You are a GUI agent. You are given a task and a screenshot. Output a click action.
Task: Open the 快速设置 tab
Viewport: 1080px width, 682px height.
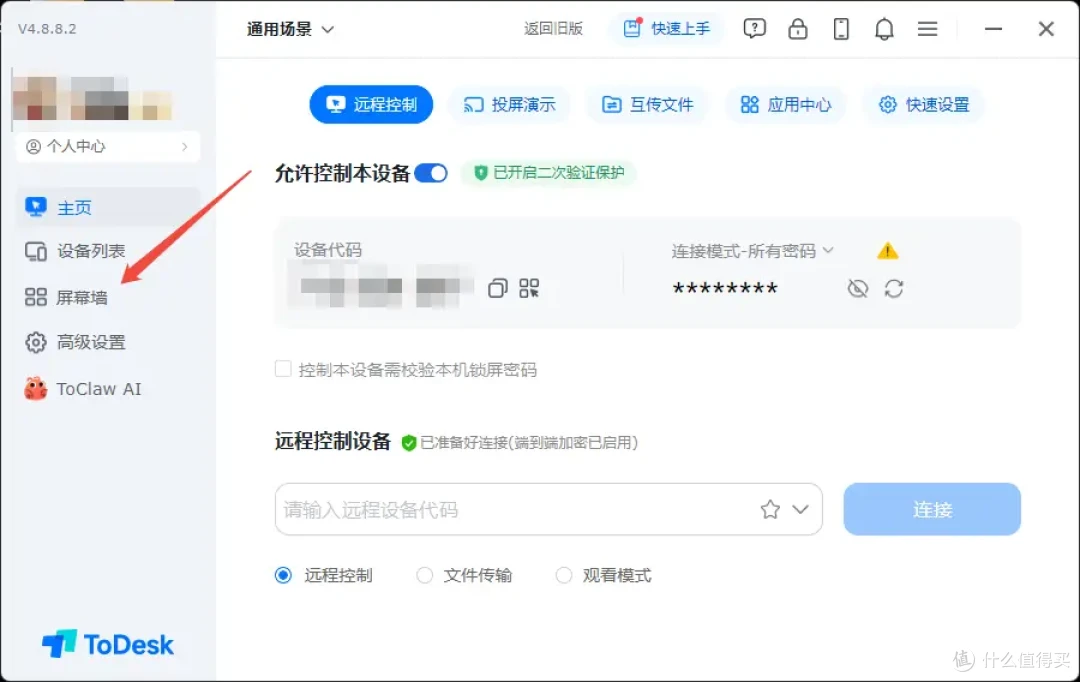click(924, 105)
